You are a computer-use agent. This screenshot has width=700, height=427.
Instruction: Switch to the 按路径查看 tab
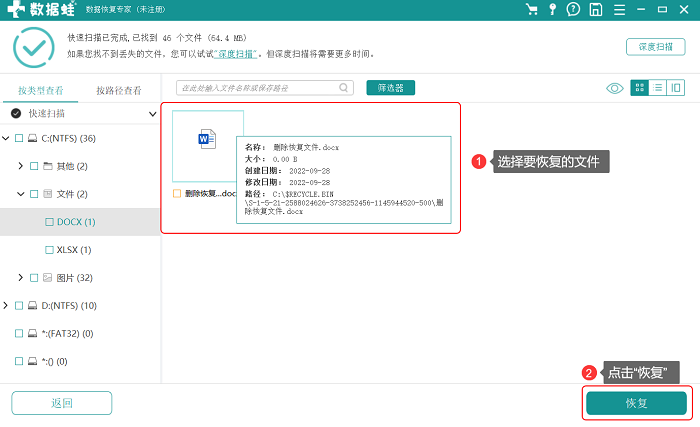tap(119, 91)
